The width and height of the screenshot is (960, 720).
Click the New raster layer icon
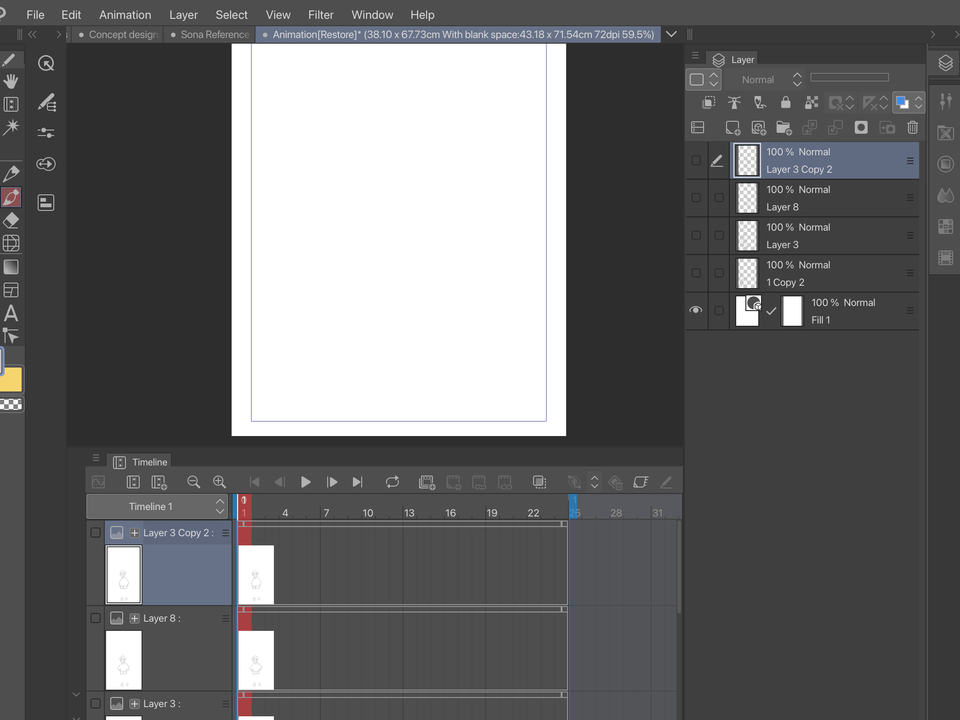pos(733,128)
